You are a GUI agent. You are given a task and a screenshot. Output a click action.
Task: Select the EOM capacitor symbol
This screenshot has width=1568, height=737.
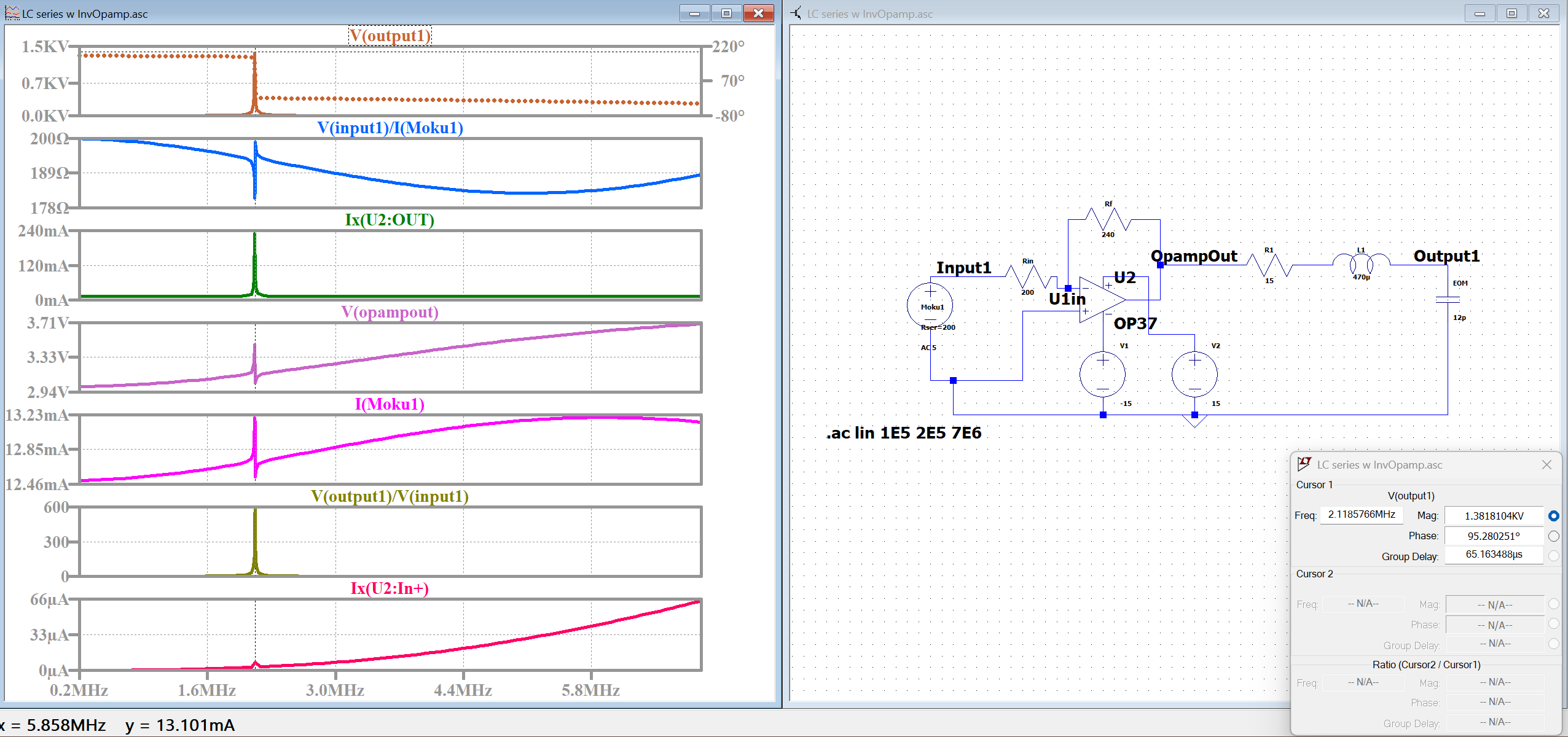[x=1448, y=300]
